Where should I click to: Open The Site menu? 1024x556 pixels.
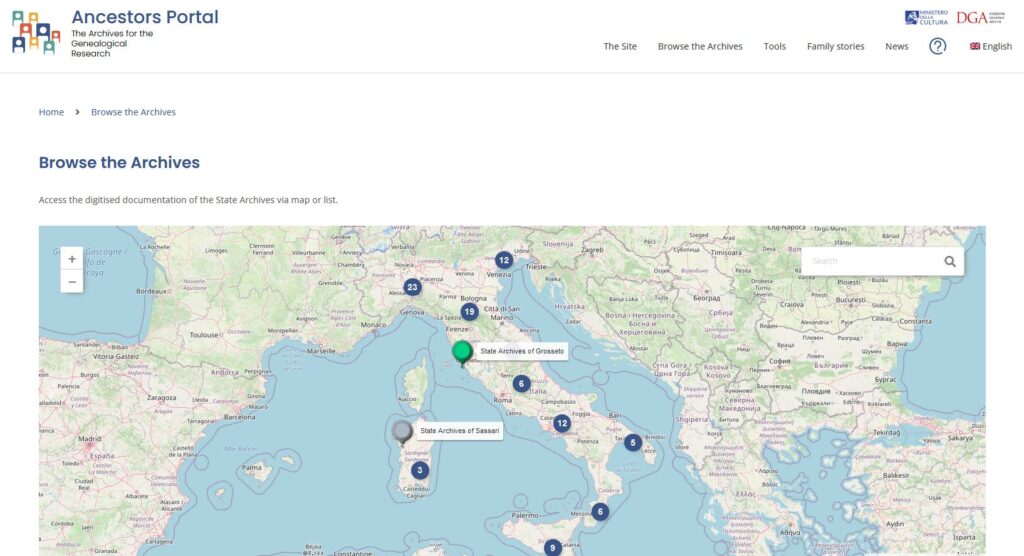pyautogui.click(x=620, y=47)
